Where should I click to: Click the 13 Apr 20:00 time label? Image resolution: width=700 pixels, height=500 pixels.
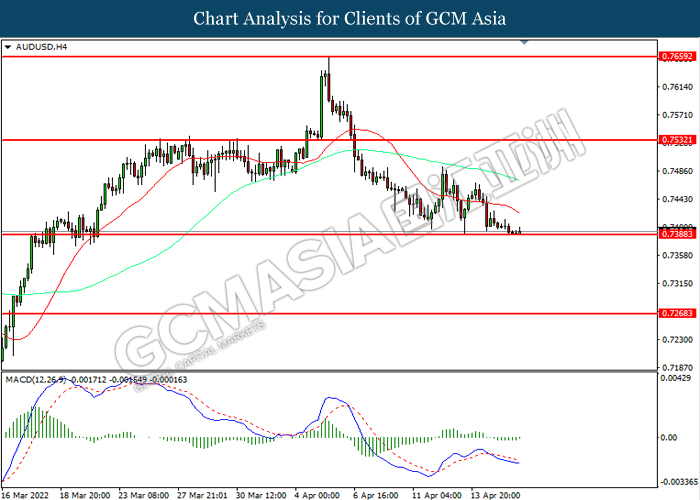coord(496,495)
